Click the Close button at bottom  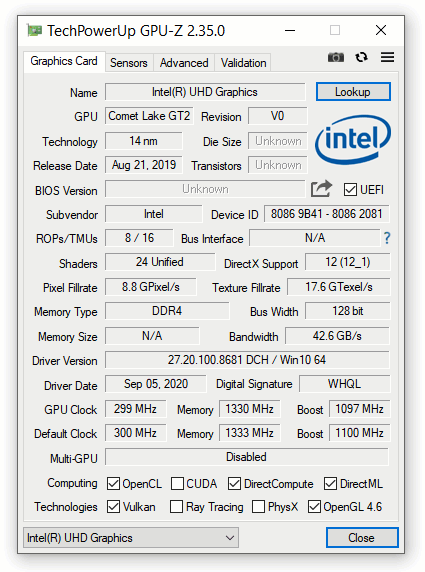click(x=362, y=537)
